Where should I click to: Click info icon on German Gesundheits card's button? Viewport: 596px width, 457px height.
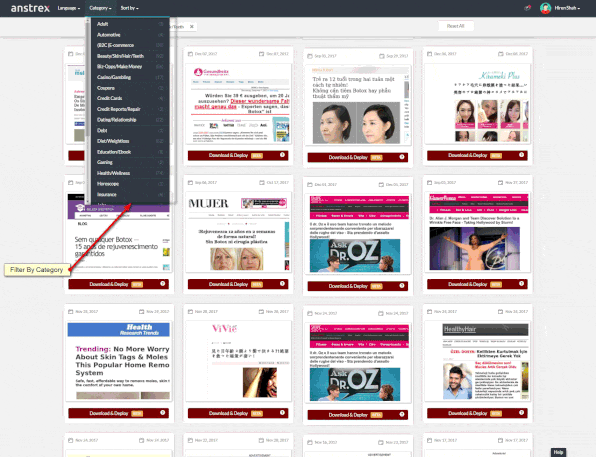282,155
